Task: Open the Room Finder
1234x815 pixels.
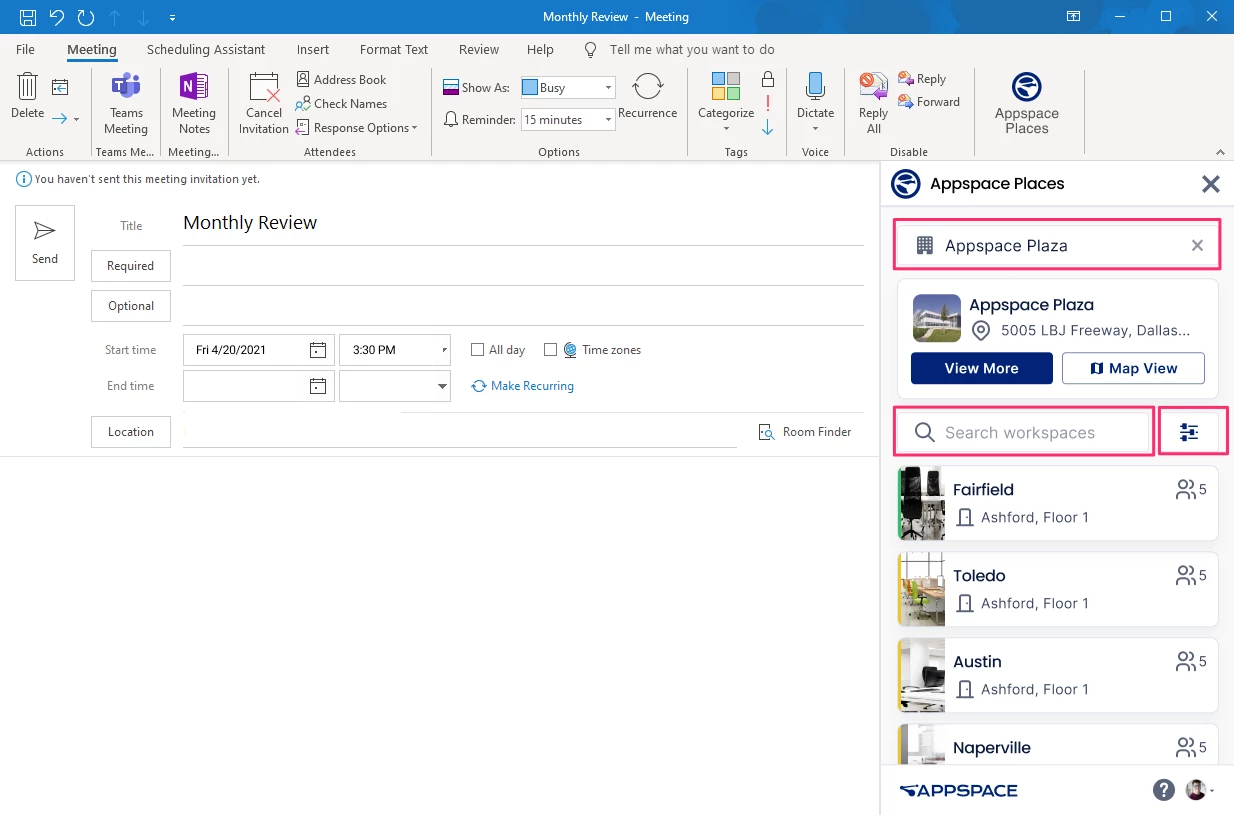Action: [805, 432]
